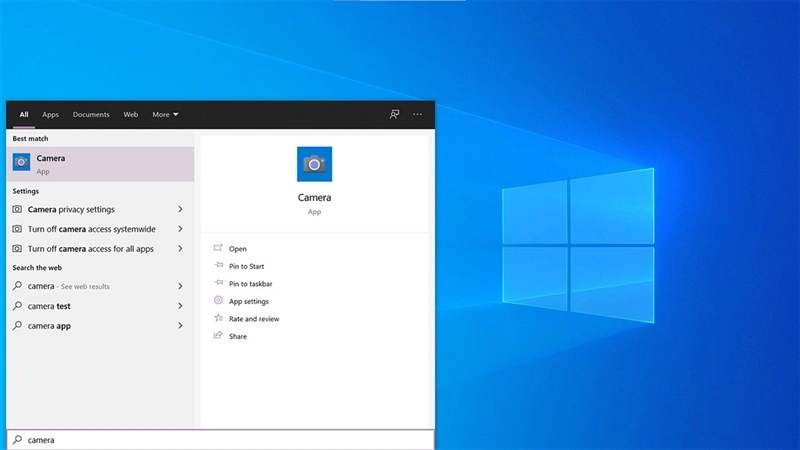Image resolution: width=800 pixels, height=450 pixels.
Task: Select the Web search tab
Action: [131, 115]
